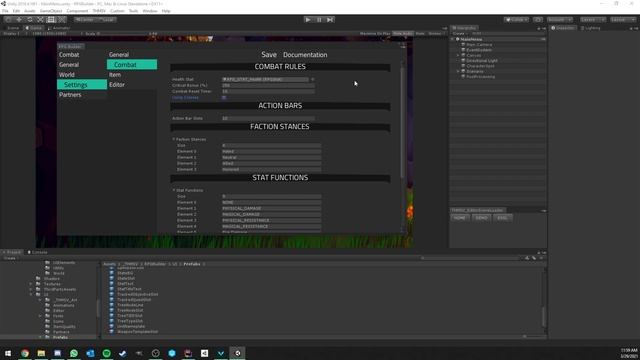Open Inspector panel options menu icon
Viewport: 640px width, 360px height.
click(636, 28)
